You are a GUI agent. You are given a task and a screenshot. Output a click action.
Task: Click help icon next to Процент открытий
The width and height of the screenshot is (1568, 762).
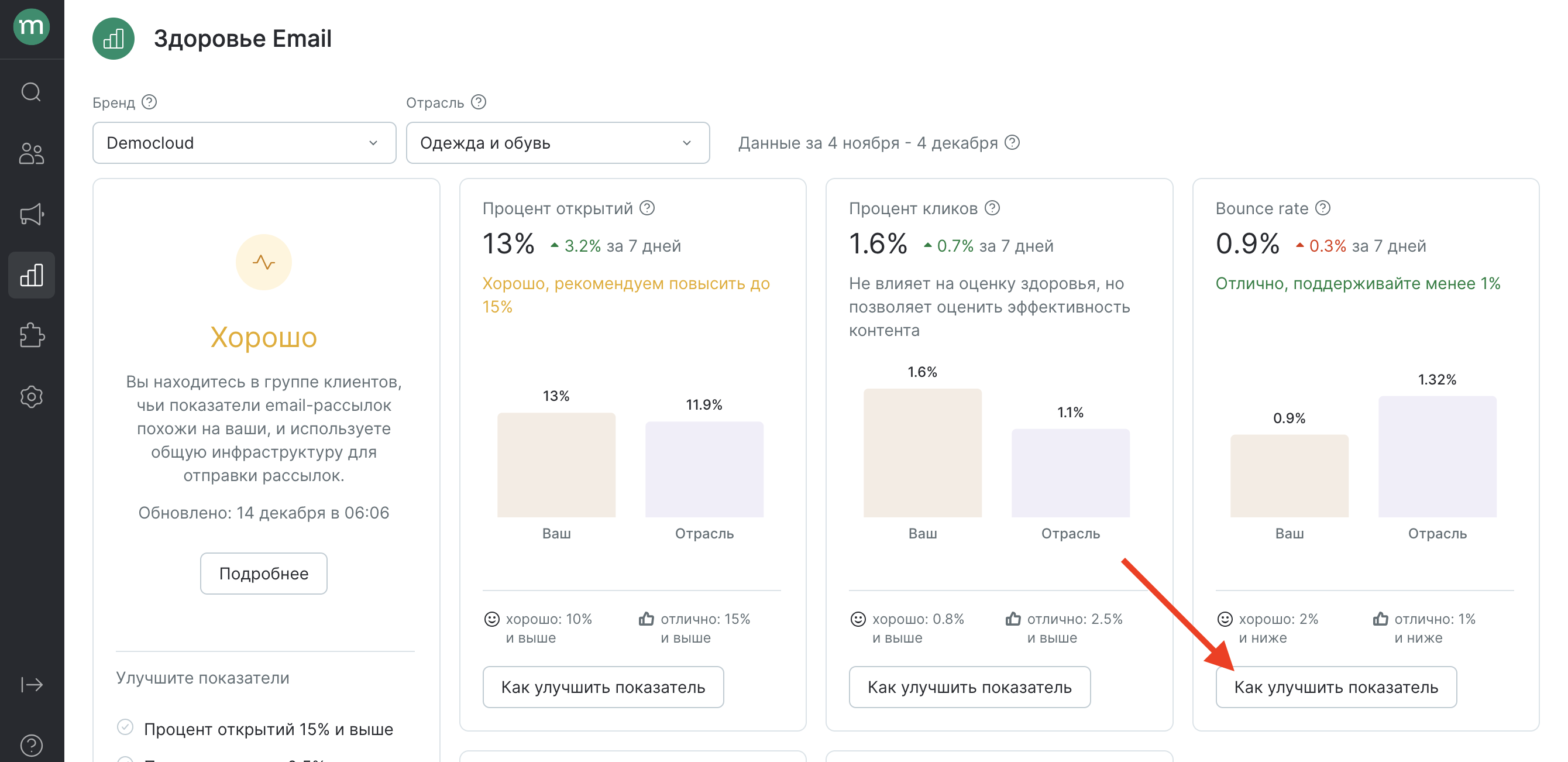(x=648, y=208)
